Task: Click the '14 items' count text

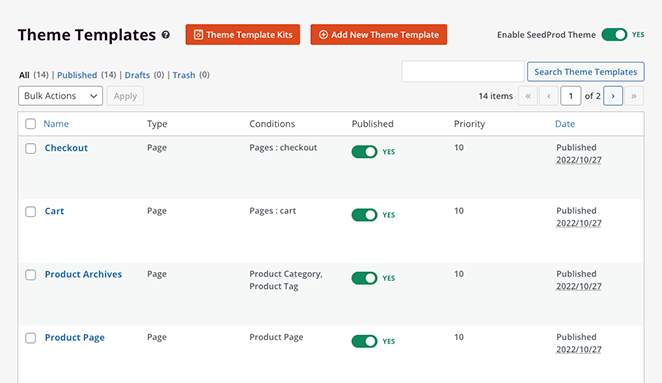Action: [496, 96]
